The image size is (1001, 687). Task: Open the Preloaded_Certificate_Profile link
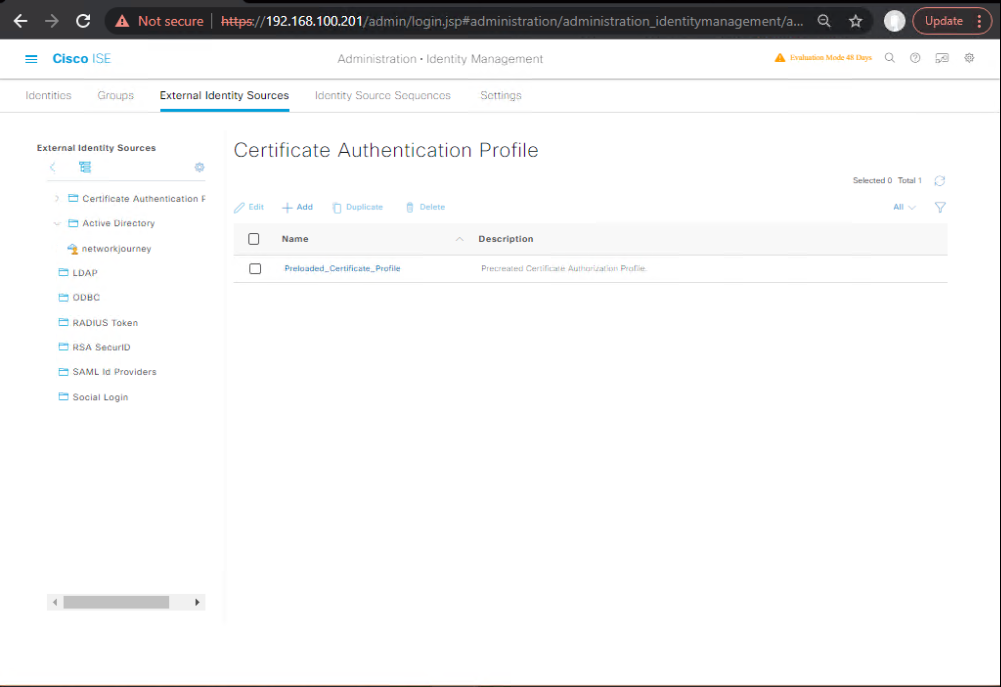[342, 269]
